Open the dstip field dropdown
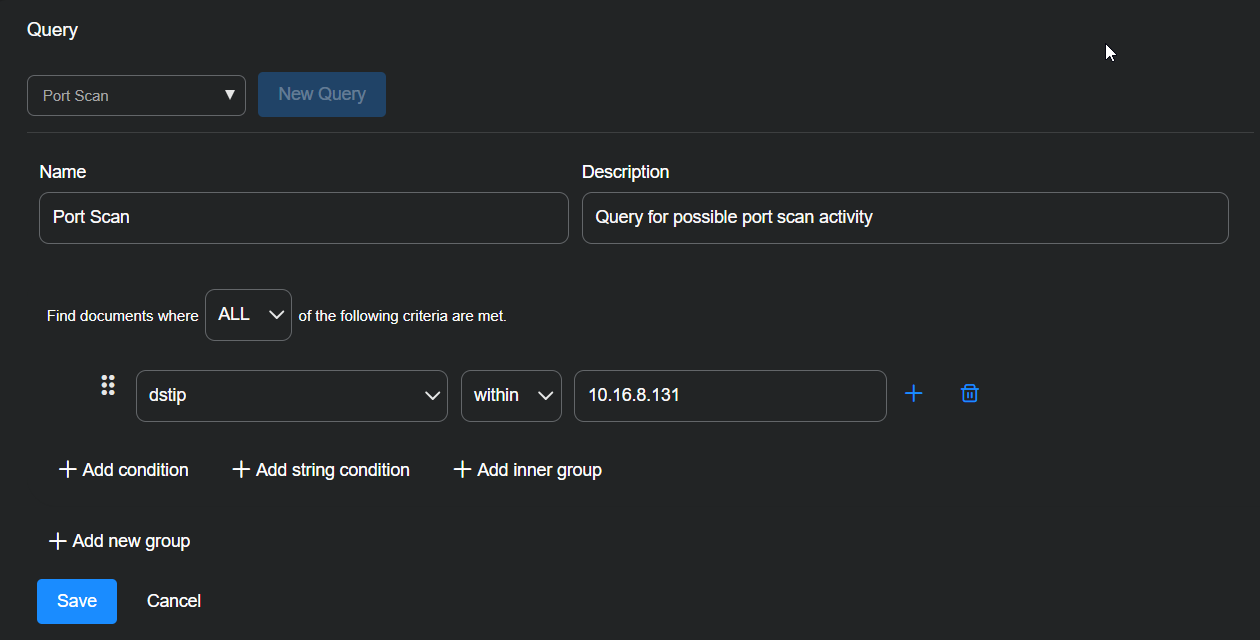This screenshot has width=1260, height=640. pyautogui.click(x=290, y=396)
